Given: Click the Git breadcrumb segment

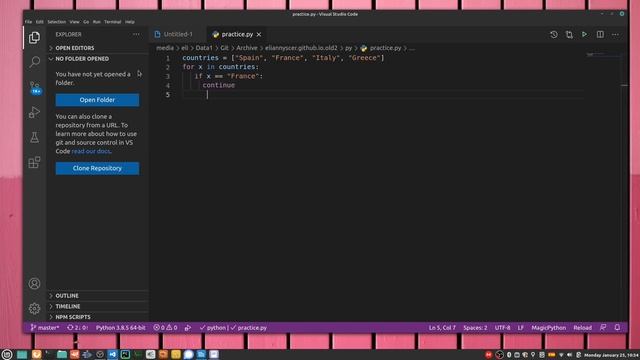Looking at the screenshot, I should pyautogui.click(x=224, y=48).
